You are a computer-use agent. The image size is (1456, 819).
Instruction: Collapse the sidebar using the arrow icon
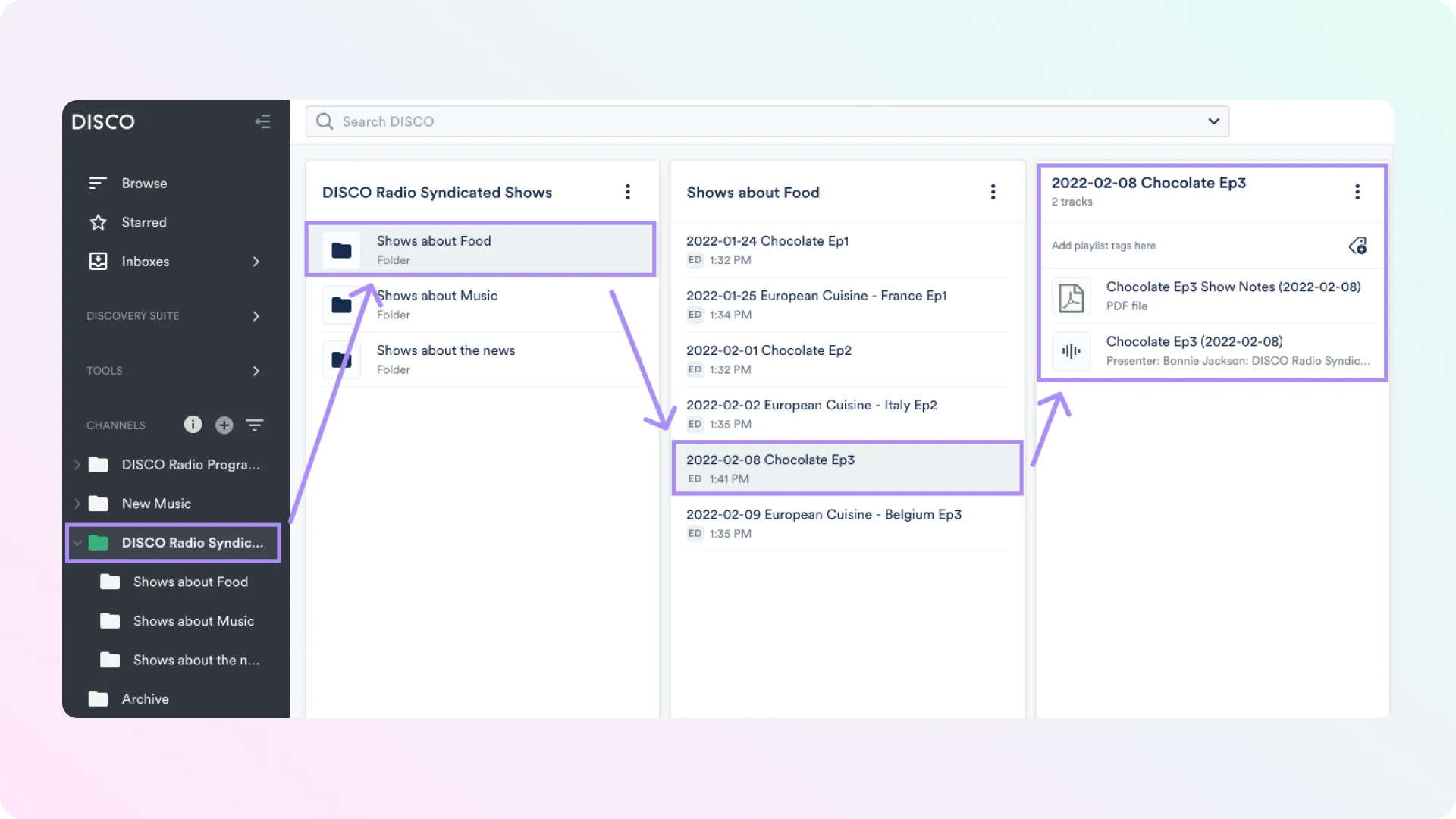(263, 121)
